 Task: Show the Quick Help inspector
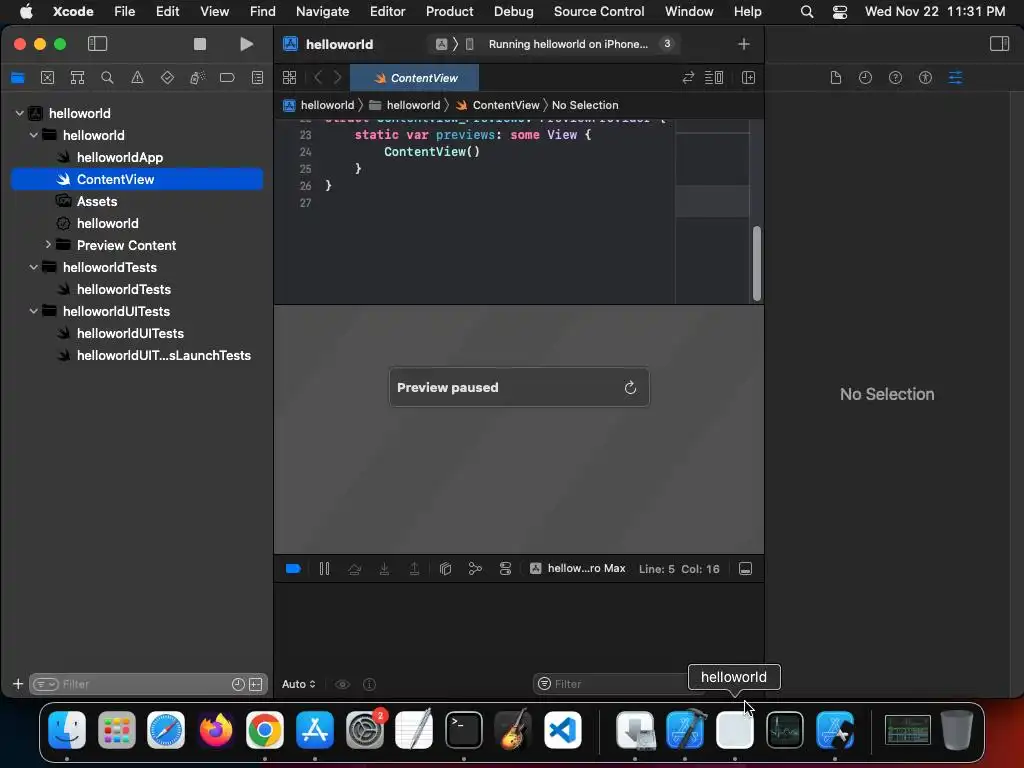coord(895,78)
